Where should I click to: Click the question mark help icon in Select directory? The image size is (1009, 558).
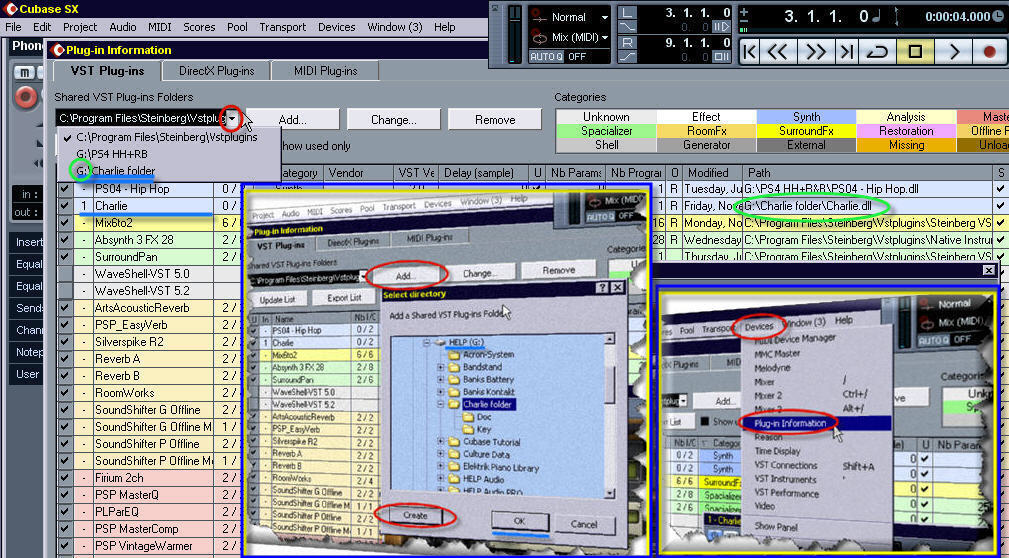point(602,287)
